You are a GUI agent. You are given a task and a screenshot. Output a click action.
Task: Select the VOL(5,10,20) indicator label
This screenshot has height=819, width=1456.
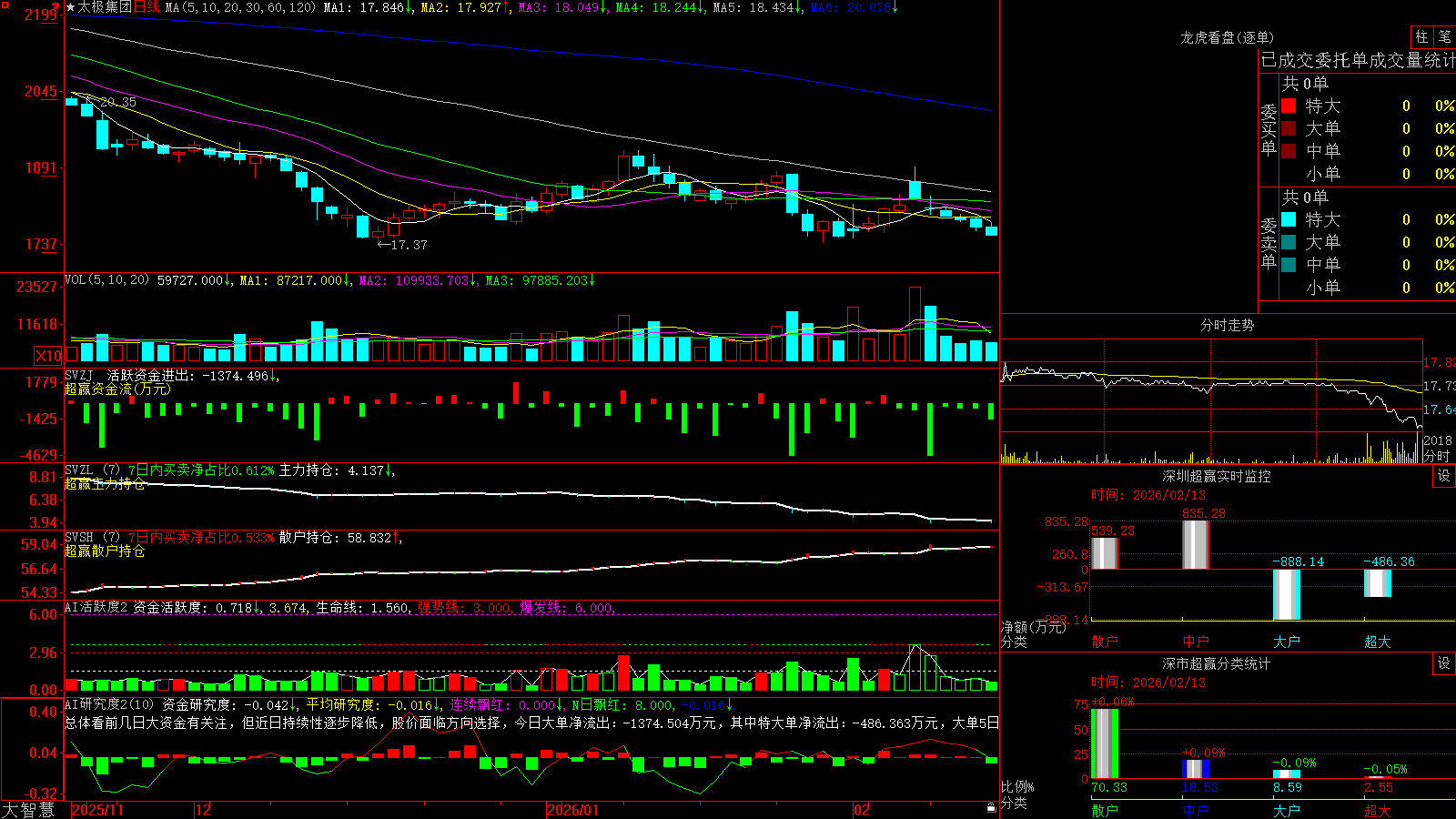click(x=106, y=280)
